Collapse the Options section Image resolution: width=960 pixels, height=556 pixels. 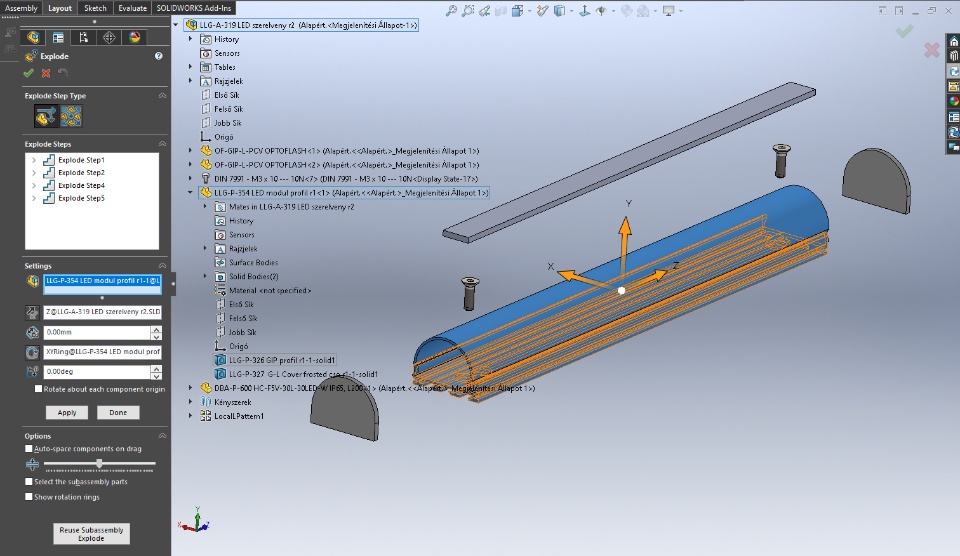coord(162,436)
